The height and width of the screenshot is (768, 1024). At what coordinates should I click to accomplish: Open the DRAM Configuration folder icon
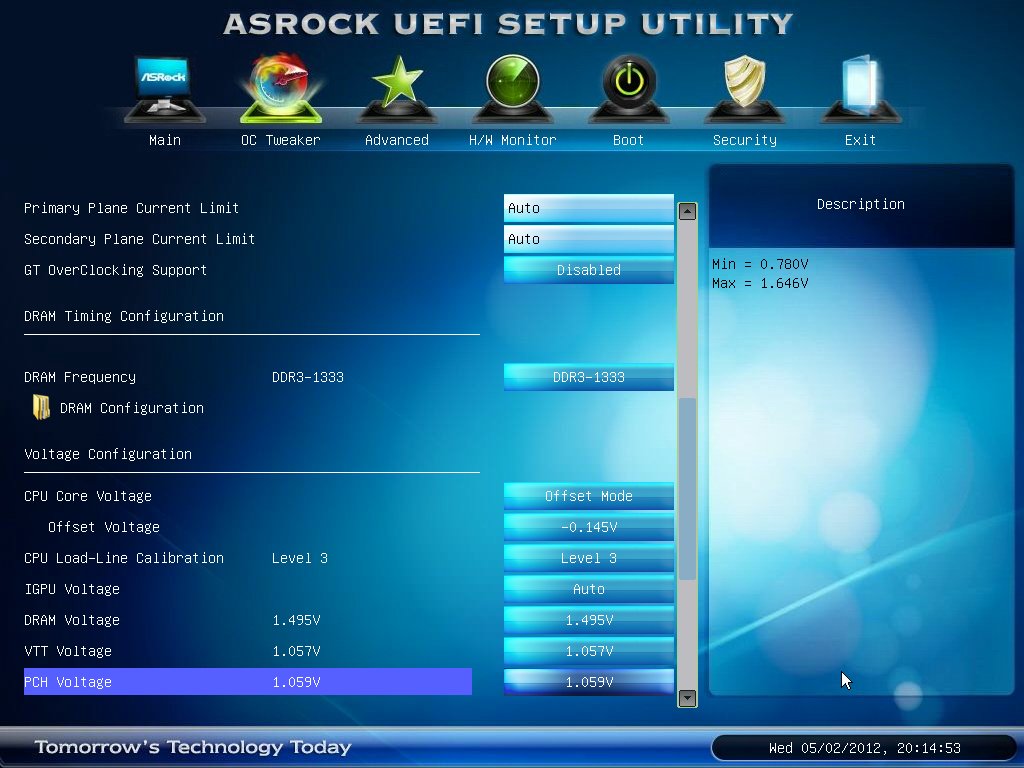point(41,407)
